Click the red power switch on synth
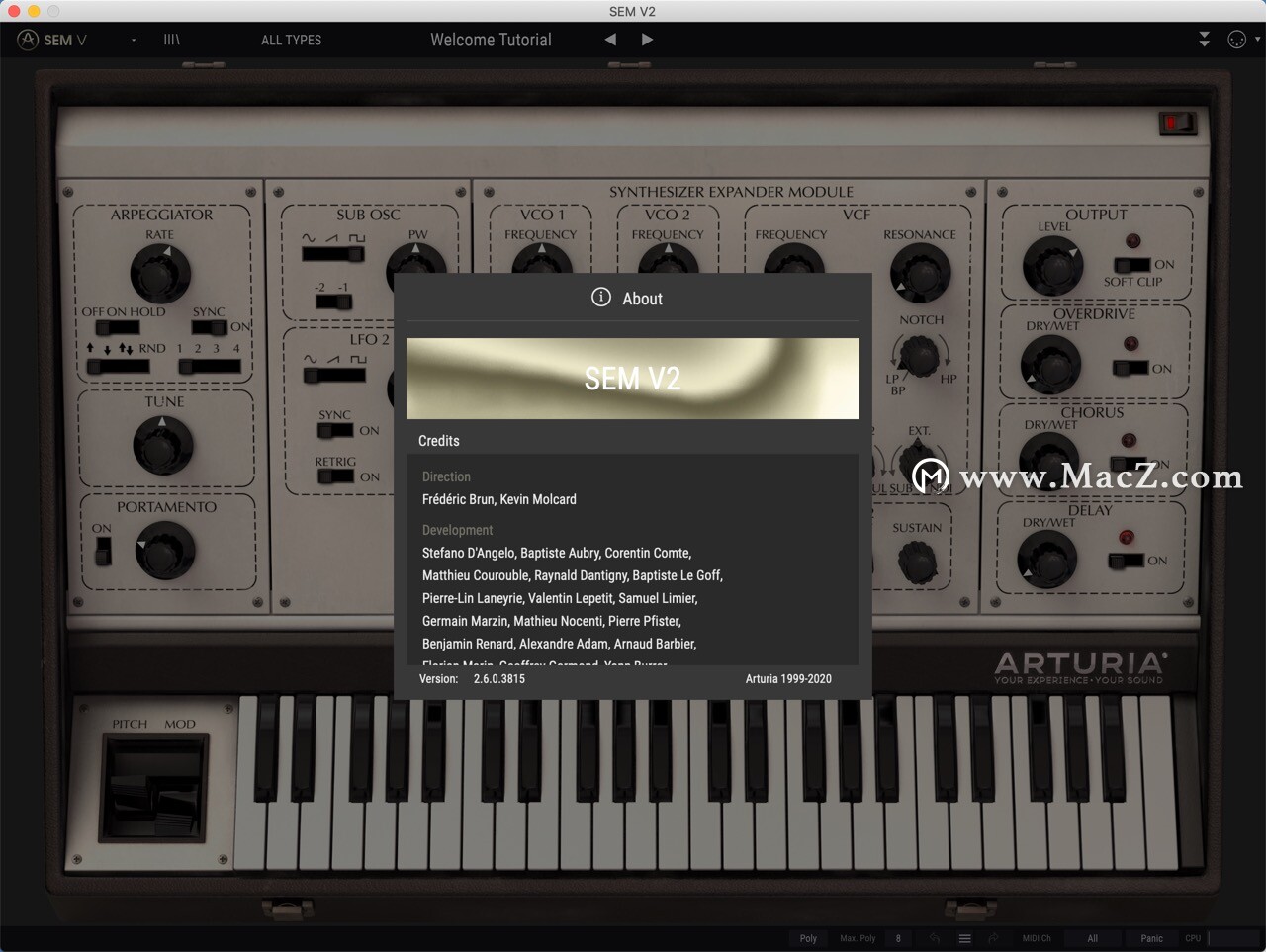The width and height of the screenshot is (1266, 952). 1177,123
